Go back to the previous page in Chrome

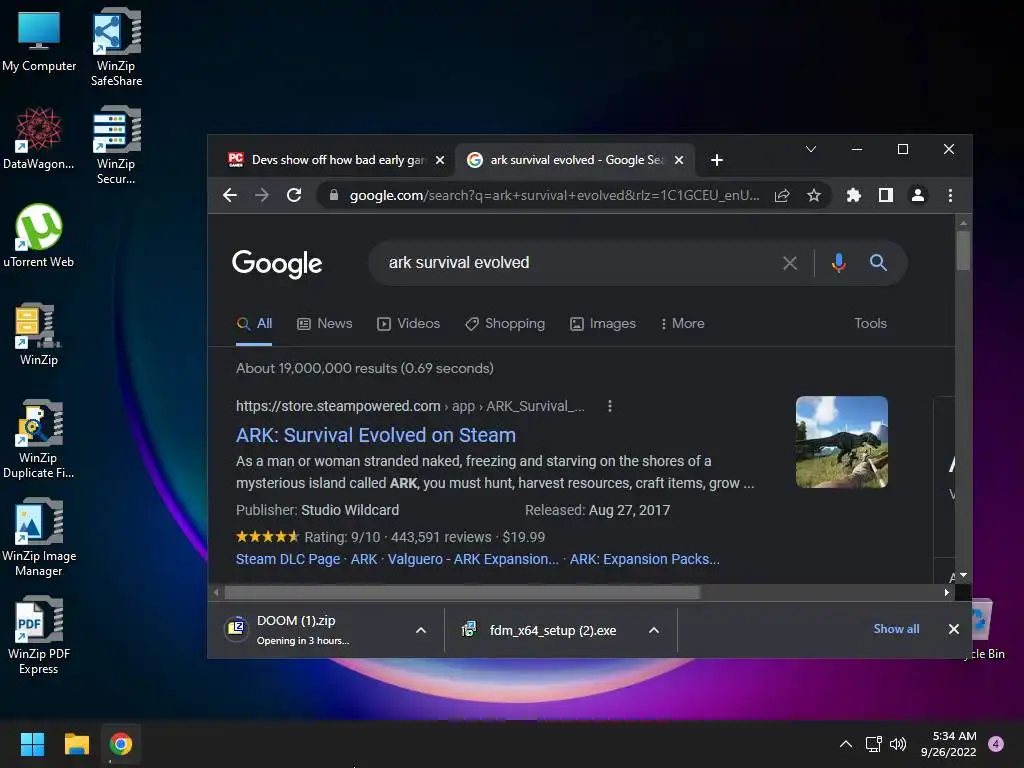[229, 195]
